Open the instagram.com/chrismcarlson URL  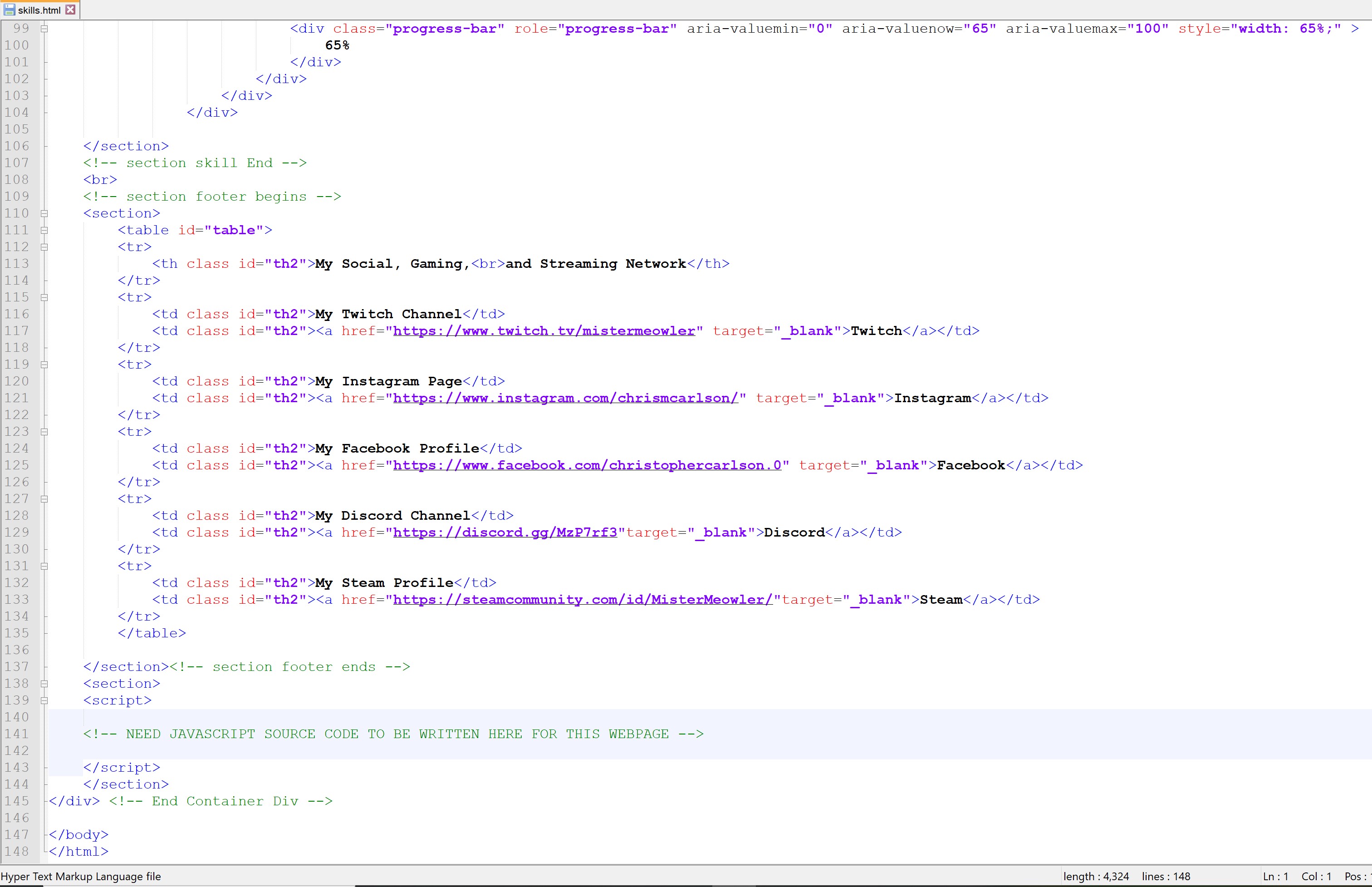tap(565, 398)
